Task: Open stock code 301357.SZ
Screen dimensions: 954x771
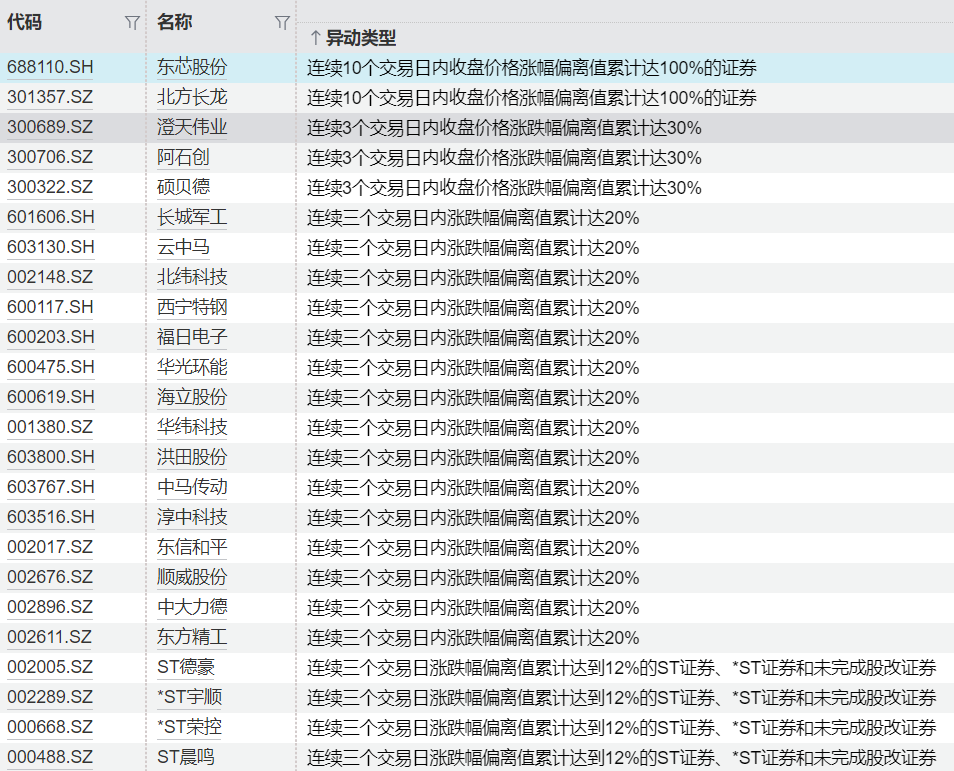Action: point(50,97)
